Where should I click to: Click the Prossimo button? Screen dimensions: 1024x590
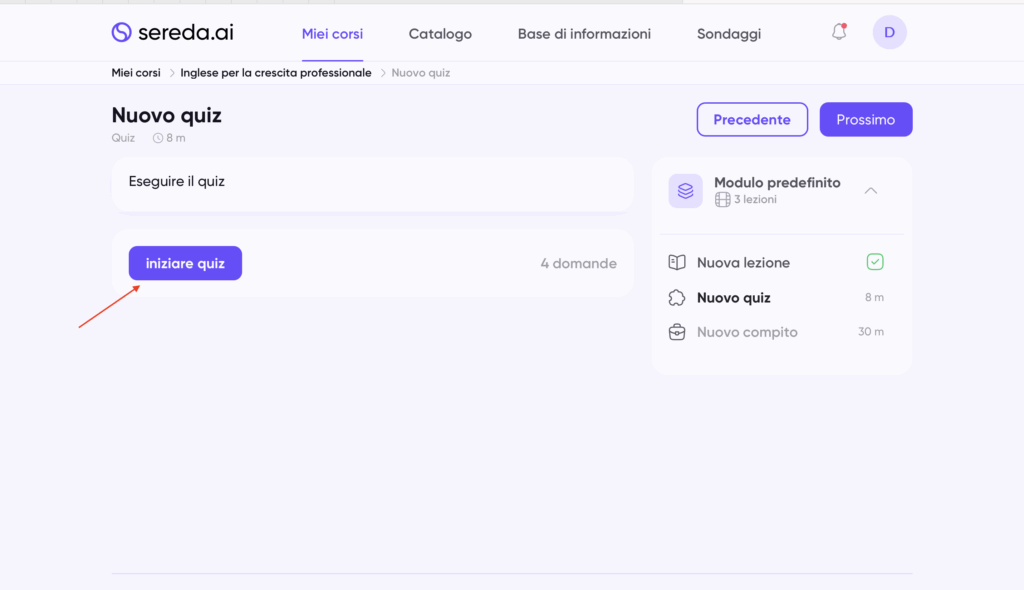click(865, 120)
